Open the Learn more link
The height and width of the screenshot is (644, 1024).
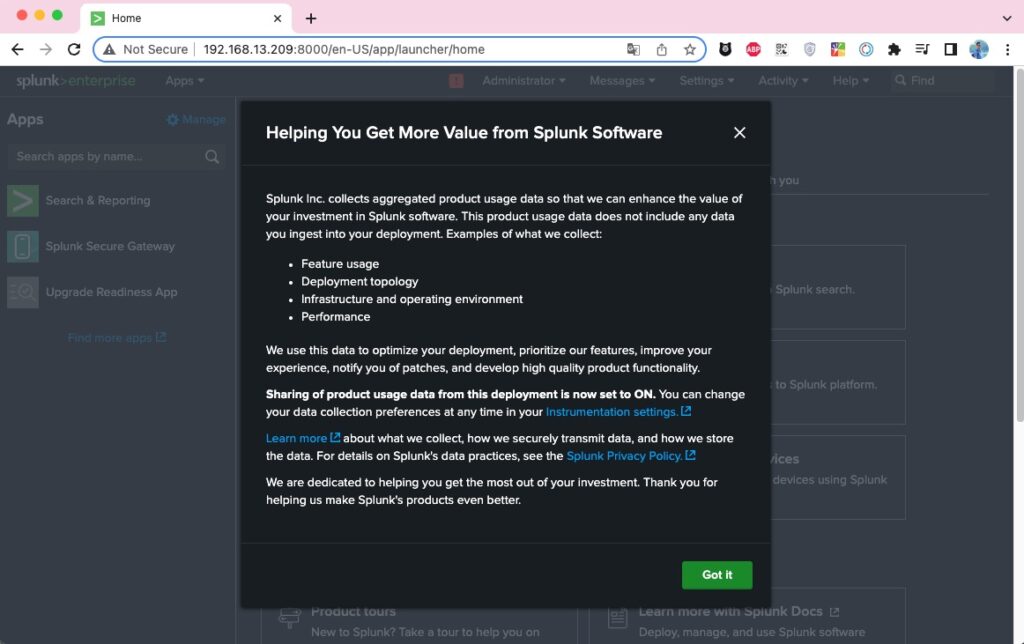coord(302,438)
